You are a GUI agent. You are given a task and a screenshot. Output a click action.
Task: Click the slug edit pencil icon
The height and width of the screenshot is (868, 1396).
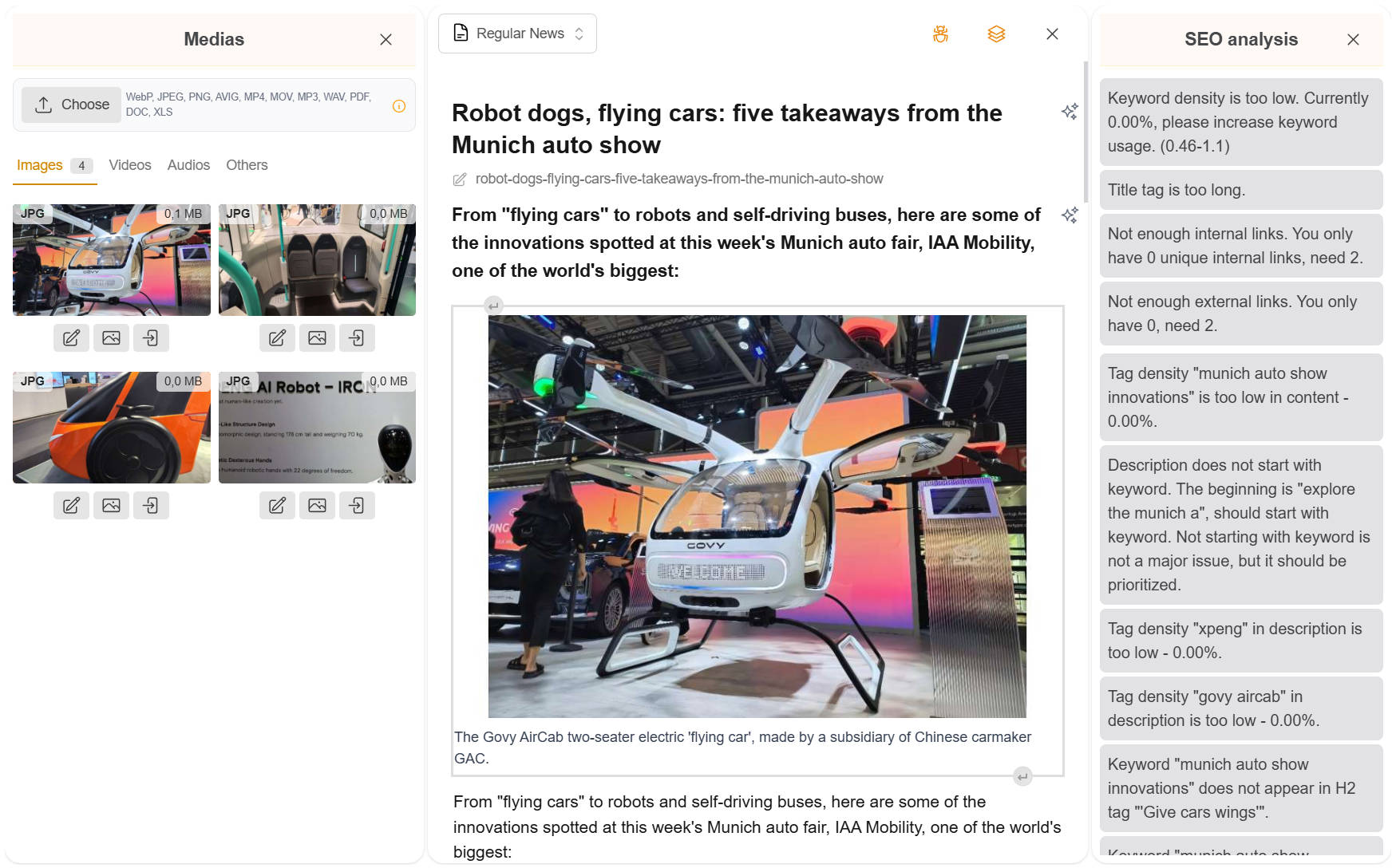coord(460,180)
